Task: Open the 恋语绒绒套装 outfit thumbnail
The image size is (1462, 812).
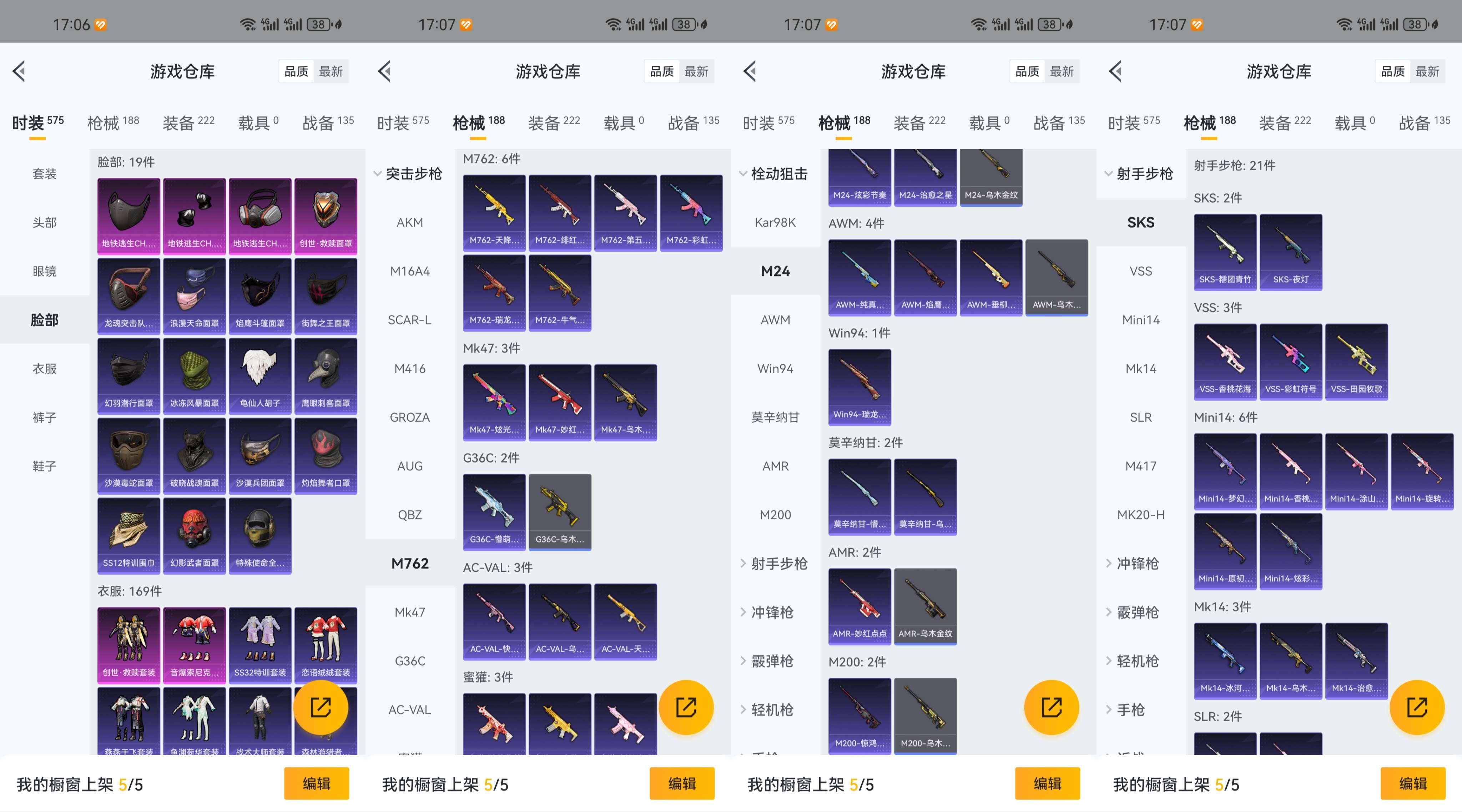Action: (x=326, y=645)
